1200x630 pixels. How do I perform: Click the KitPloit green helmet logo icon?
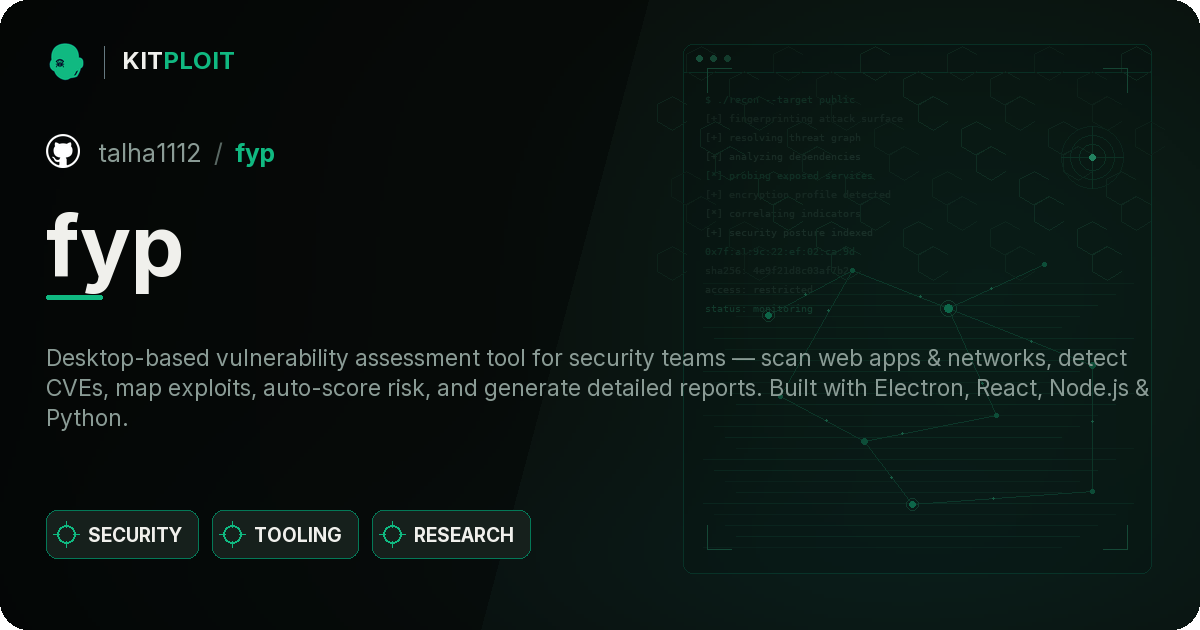pyautogui.click(x=66, y=61)
